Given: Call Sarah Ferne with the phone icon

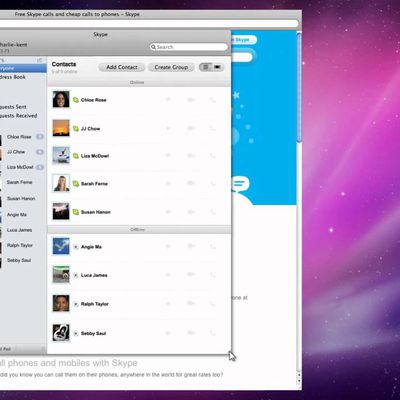Looking at the screenshot, I should coord(213,183).
